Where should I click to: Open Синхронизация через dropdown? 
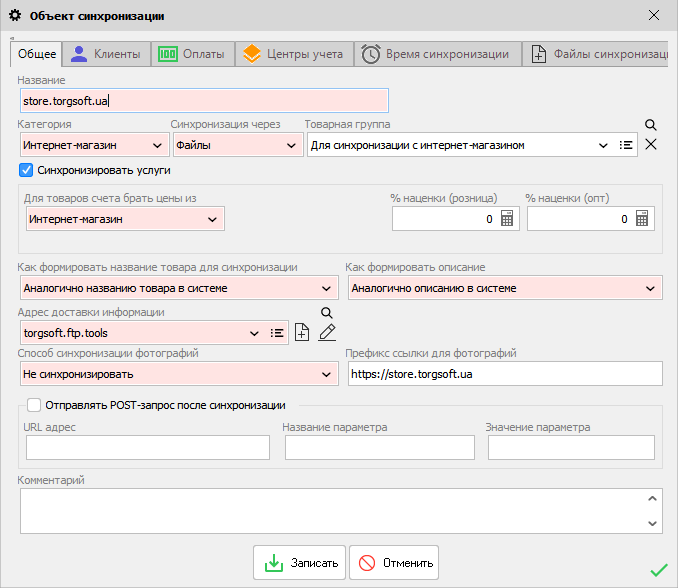[291, 146]
